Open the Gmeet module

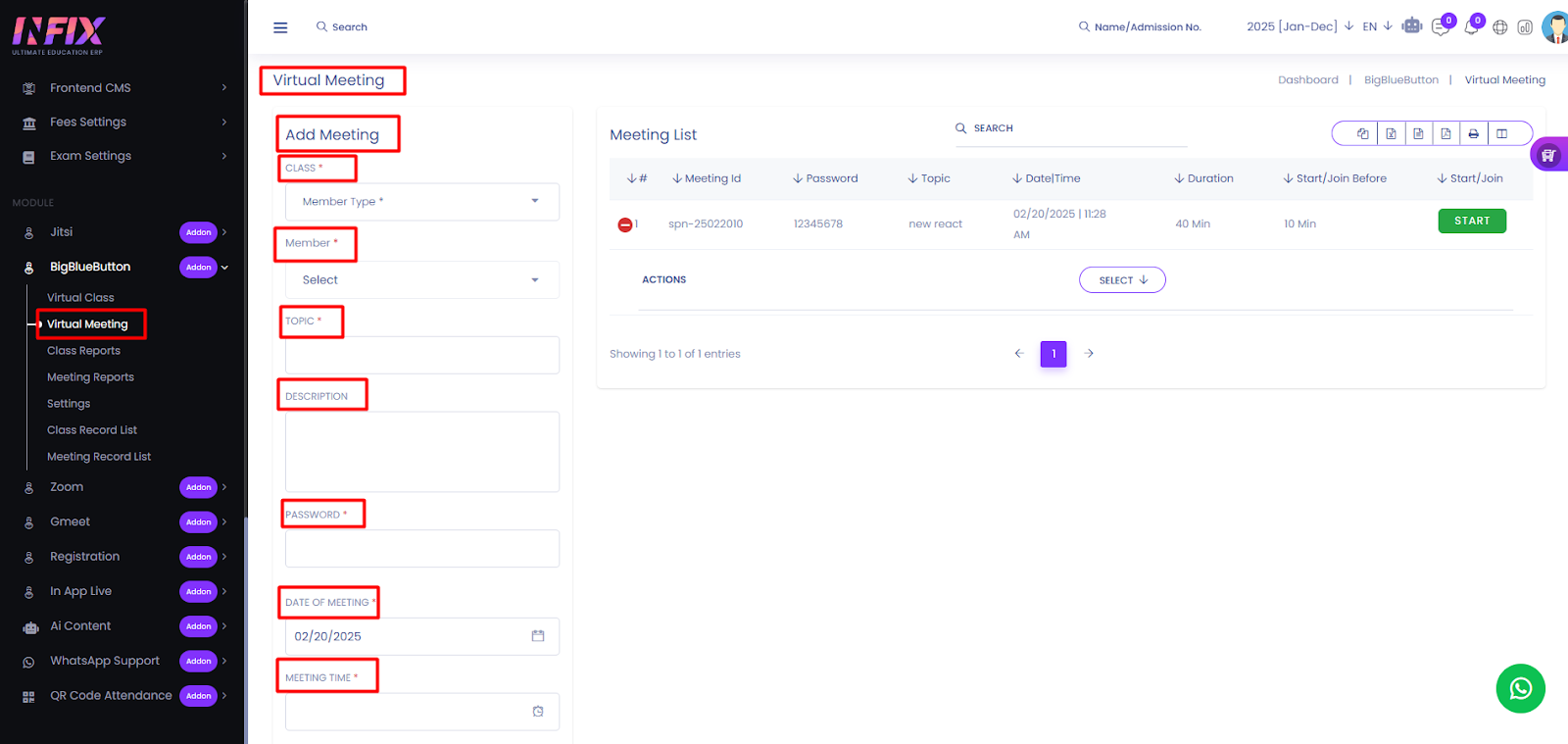click(123, 522)
